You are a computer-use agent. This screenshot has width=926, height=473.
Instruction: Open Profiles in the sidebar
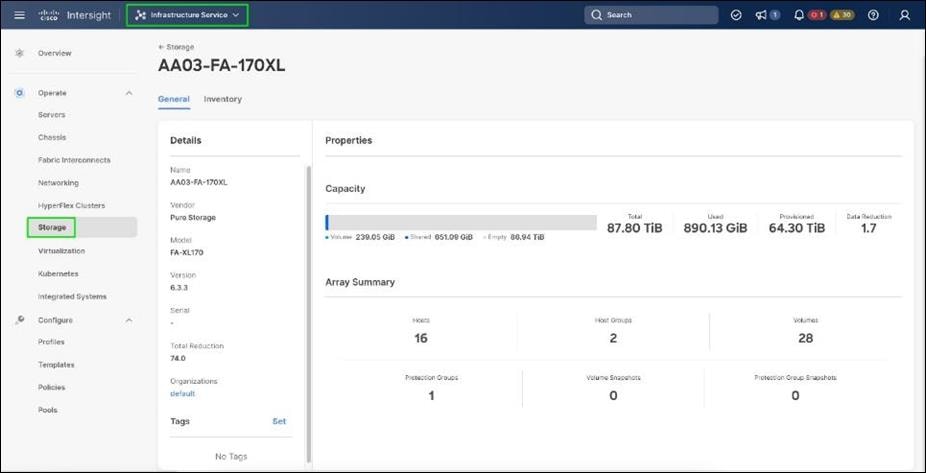pyautogui.click(x=51, y=342)
